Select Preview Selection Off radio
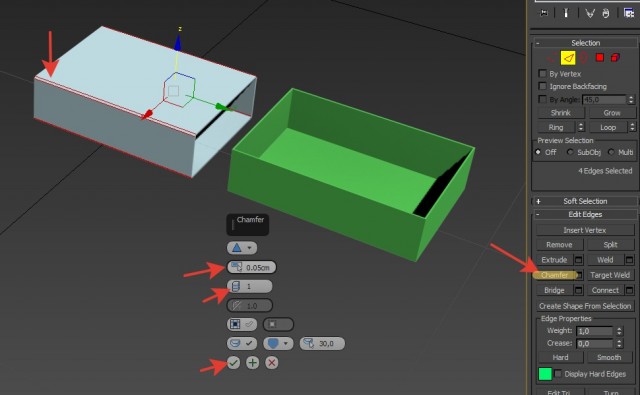 point(538,152)
